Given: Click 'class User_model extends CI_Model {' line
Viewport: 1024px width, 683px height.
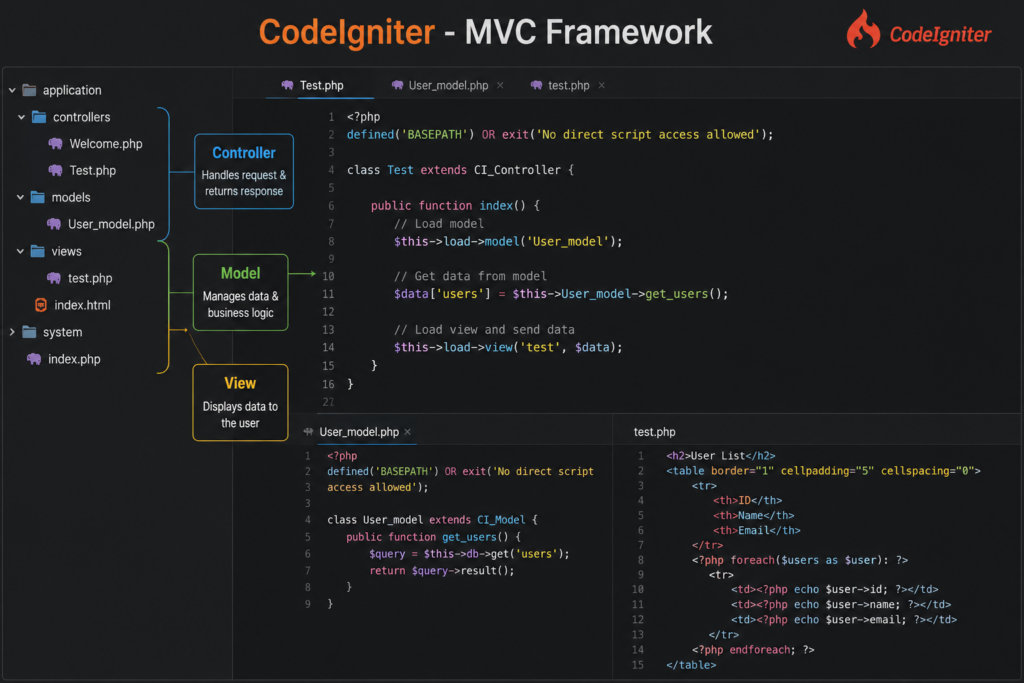Looking at the screenshot, I should (432, 520).
